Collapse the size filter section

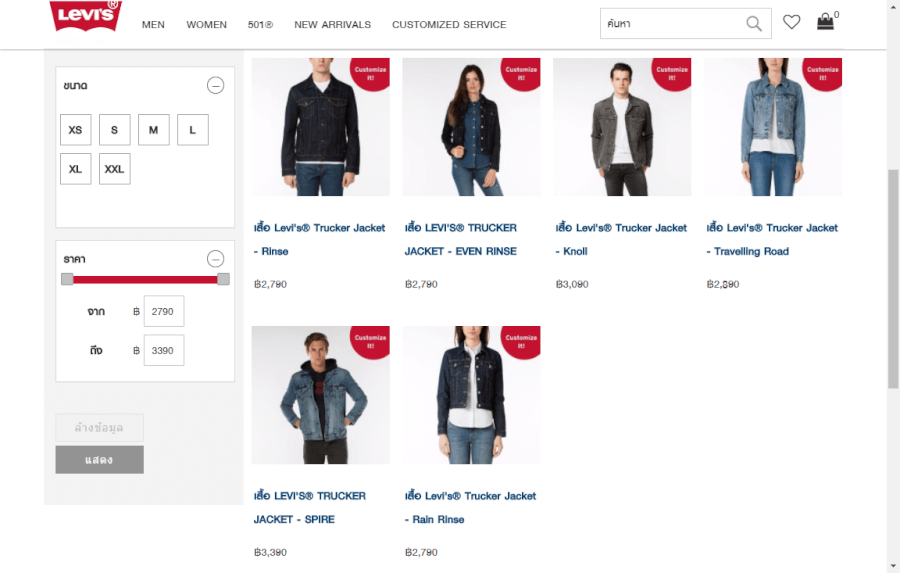pyautogui.click(x=215, y=86)
